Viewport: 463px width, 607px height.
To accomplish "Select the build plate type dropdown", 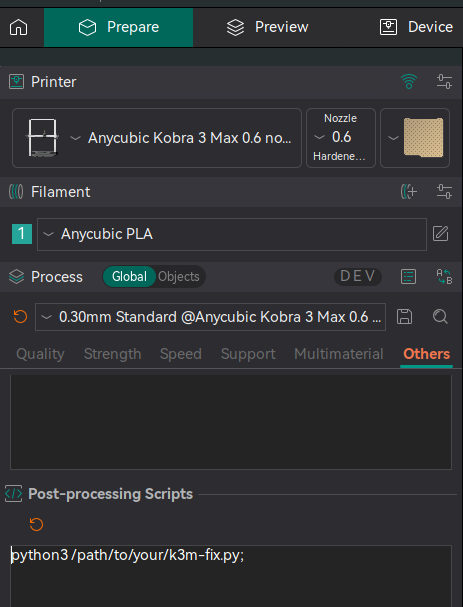I will (x=415, y=138).
